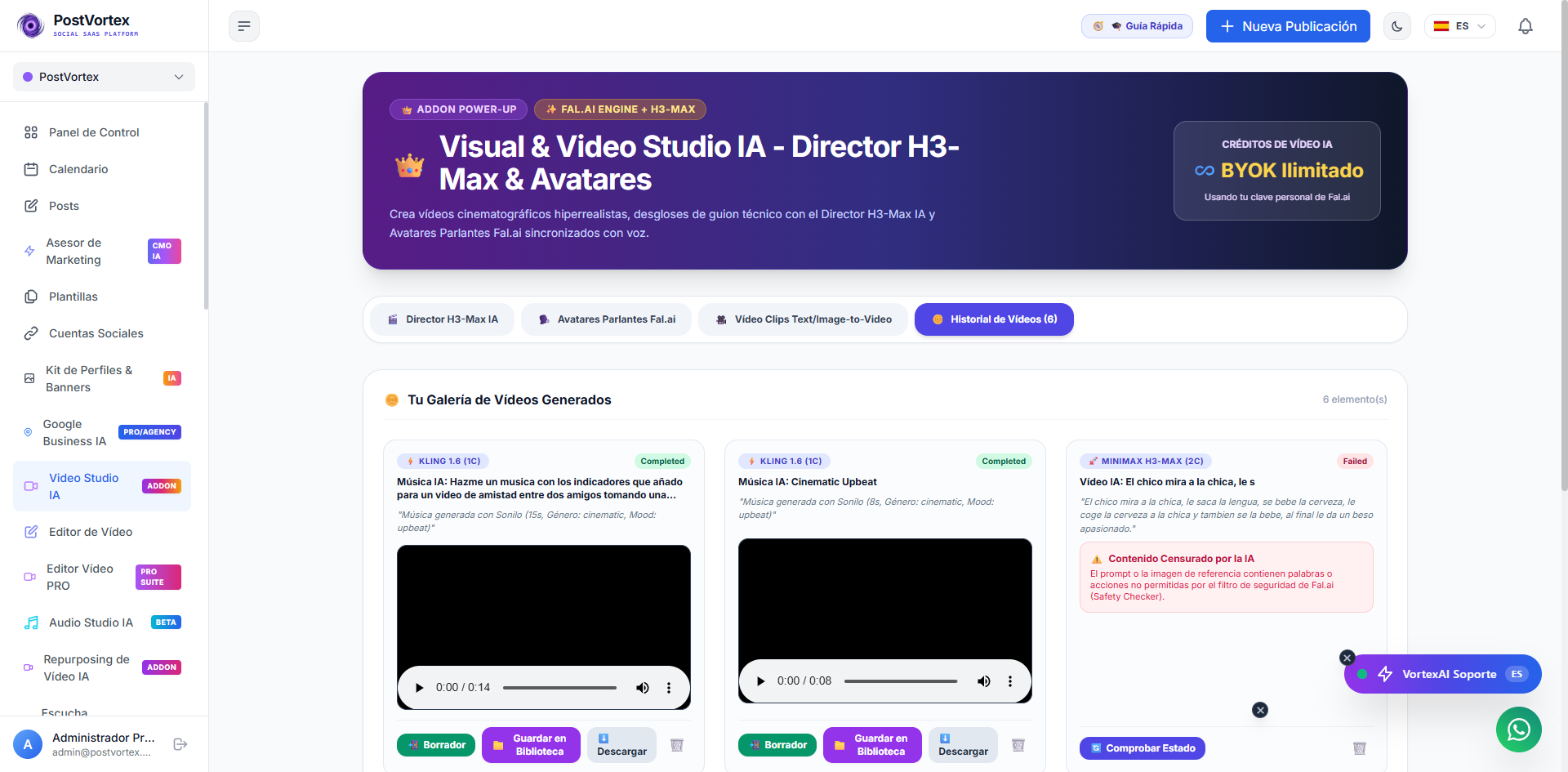This screenshot has height=772, width=1568.
Task: Click the Kit de Perfiles & Banners icon
Action: pos(29,378)
